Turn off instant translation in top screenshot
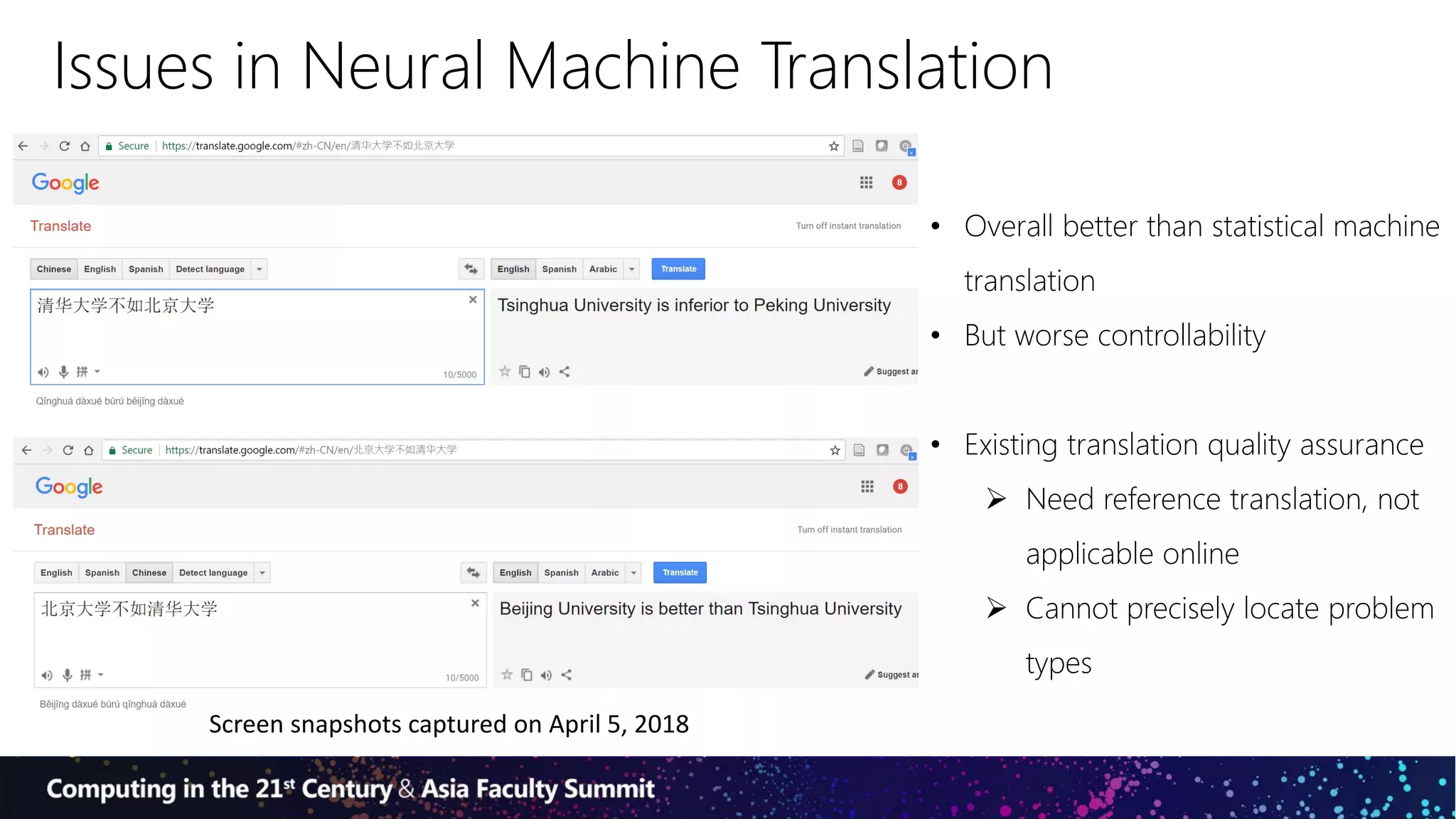1456x819 pixels. pyautogui.click(x=848, y=225)
